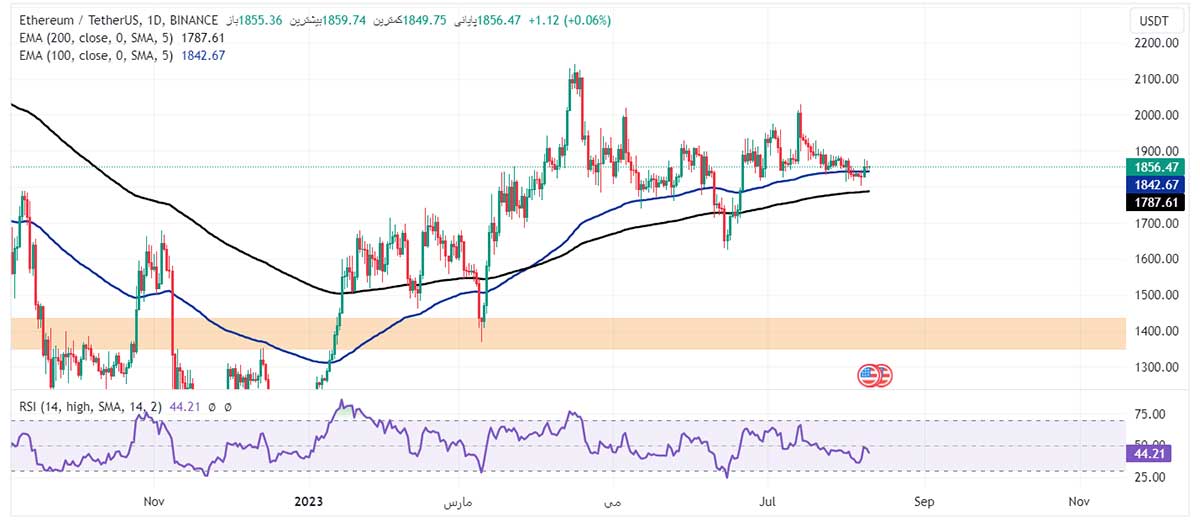This screenshot has width=1200, height=522.
Task: Click the green 1856.47 current price label
Action: pos(1154,167)
